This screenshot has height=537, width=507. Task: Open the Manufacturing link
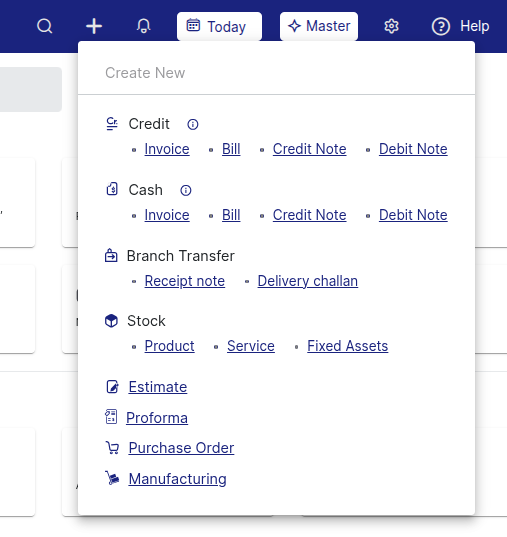click(x=177, y=479)
